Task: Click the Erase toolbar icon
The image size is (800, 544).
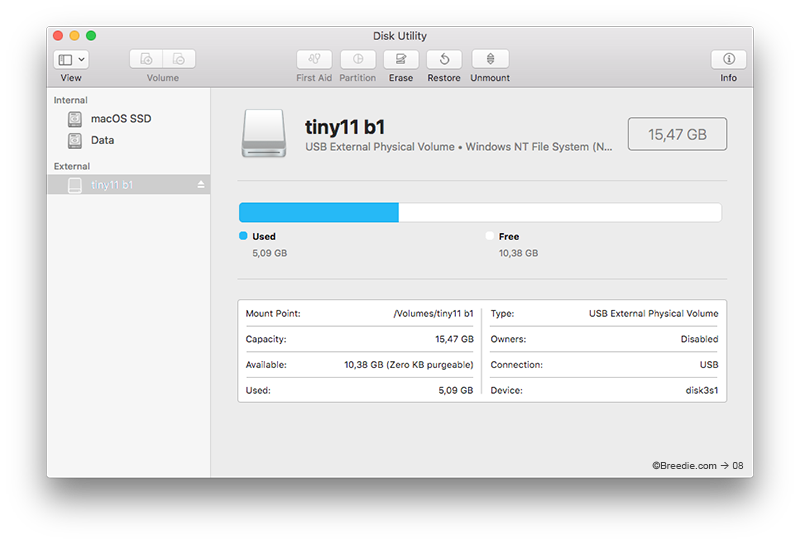Action: [401, 59]
